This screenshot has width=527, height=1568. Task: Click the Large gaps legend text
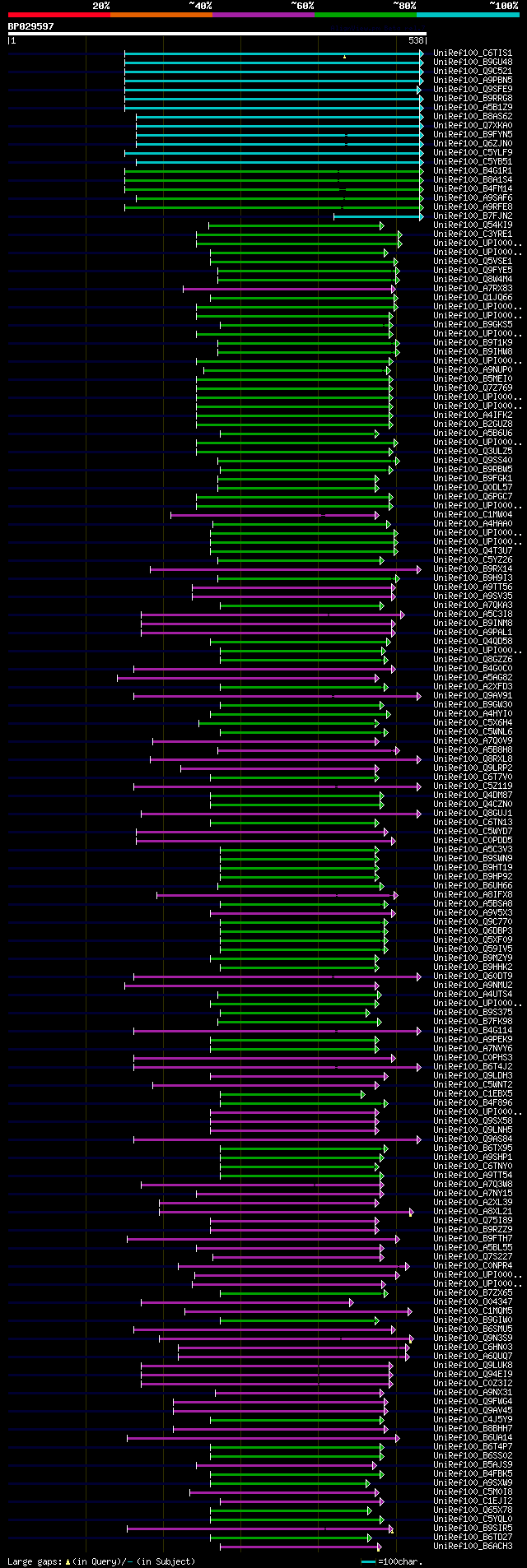click(101, 1561)
